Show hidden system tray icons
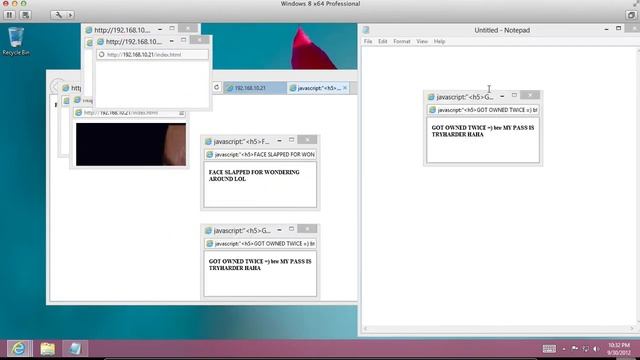Image resolution: width=640 pixels, height=360 pixels. tap(564, 349)
